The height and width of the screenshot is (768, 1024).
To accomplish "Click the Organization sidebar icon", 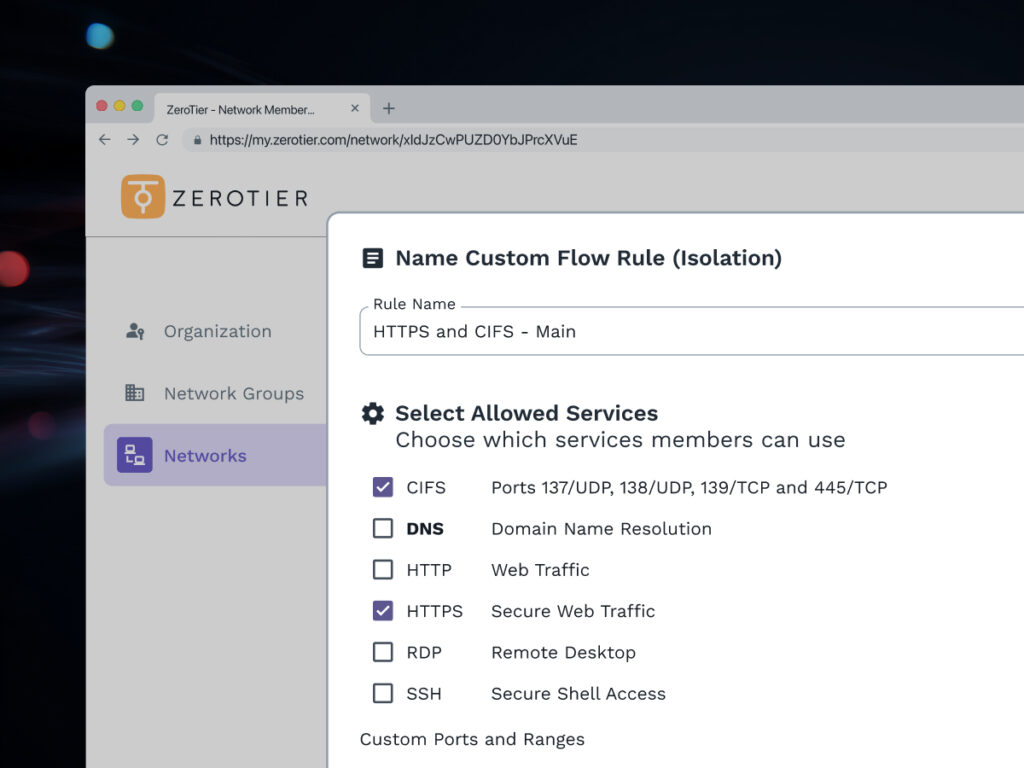I will tap(135, 331).
